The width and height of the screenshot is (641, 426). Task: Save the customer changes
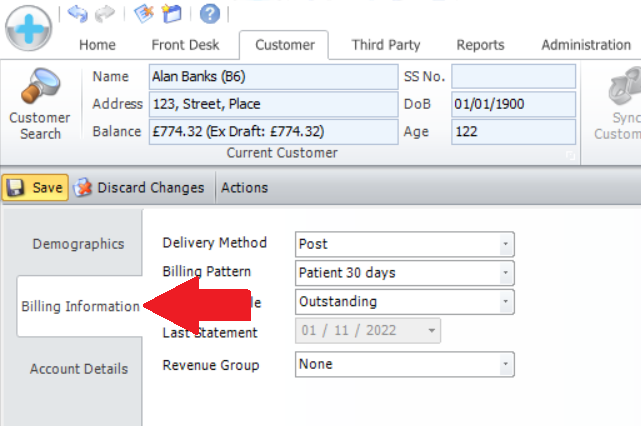pyautogui.click(x=36, y=187)
